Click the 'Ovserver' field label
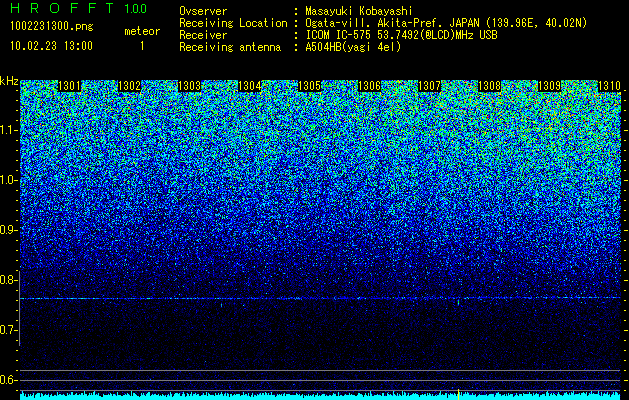 [203, 11]
